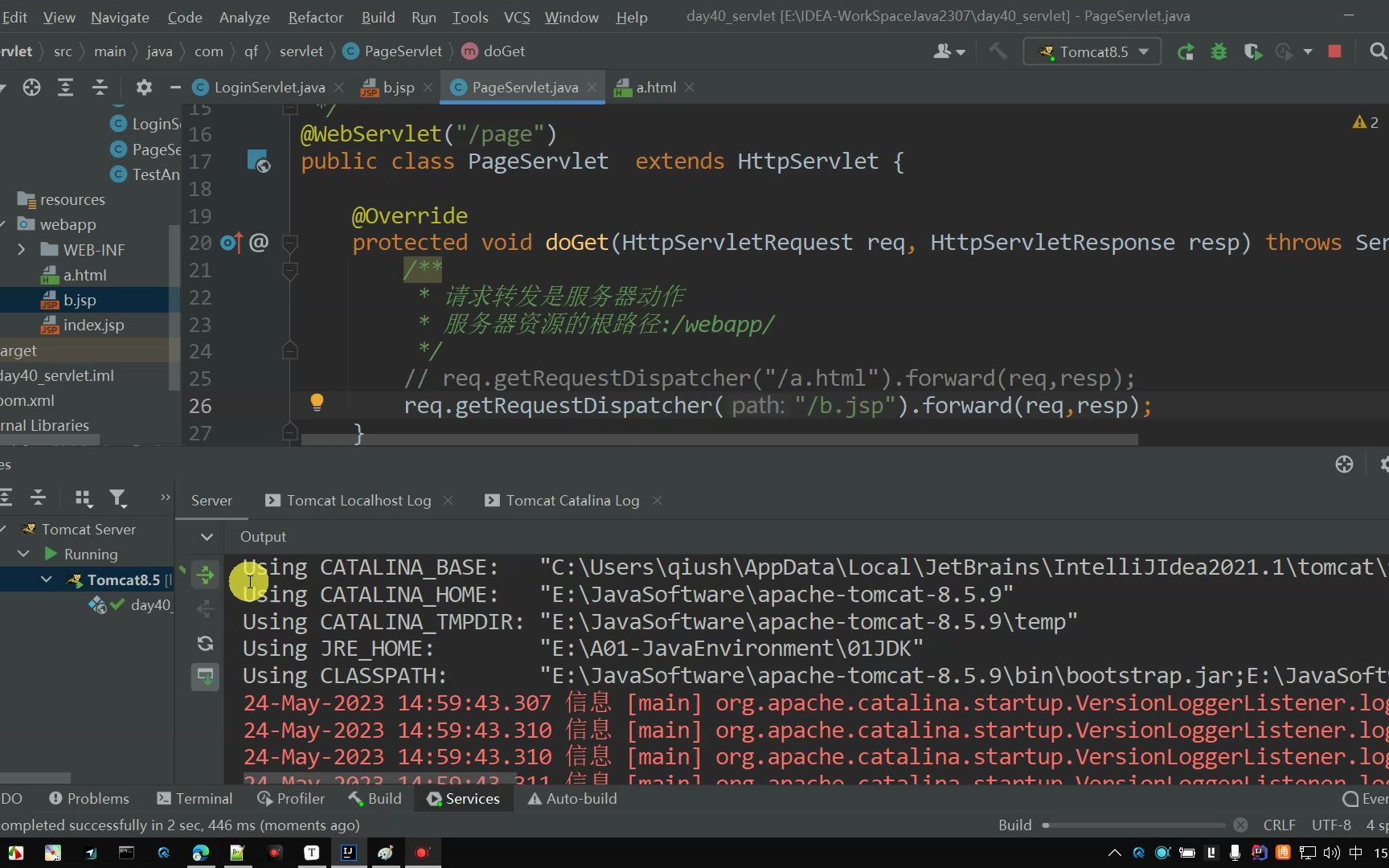The image size is (1389, 868).
Task: Click the build progress bar in status bar
Action: [x=1134, y=825]
